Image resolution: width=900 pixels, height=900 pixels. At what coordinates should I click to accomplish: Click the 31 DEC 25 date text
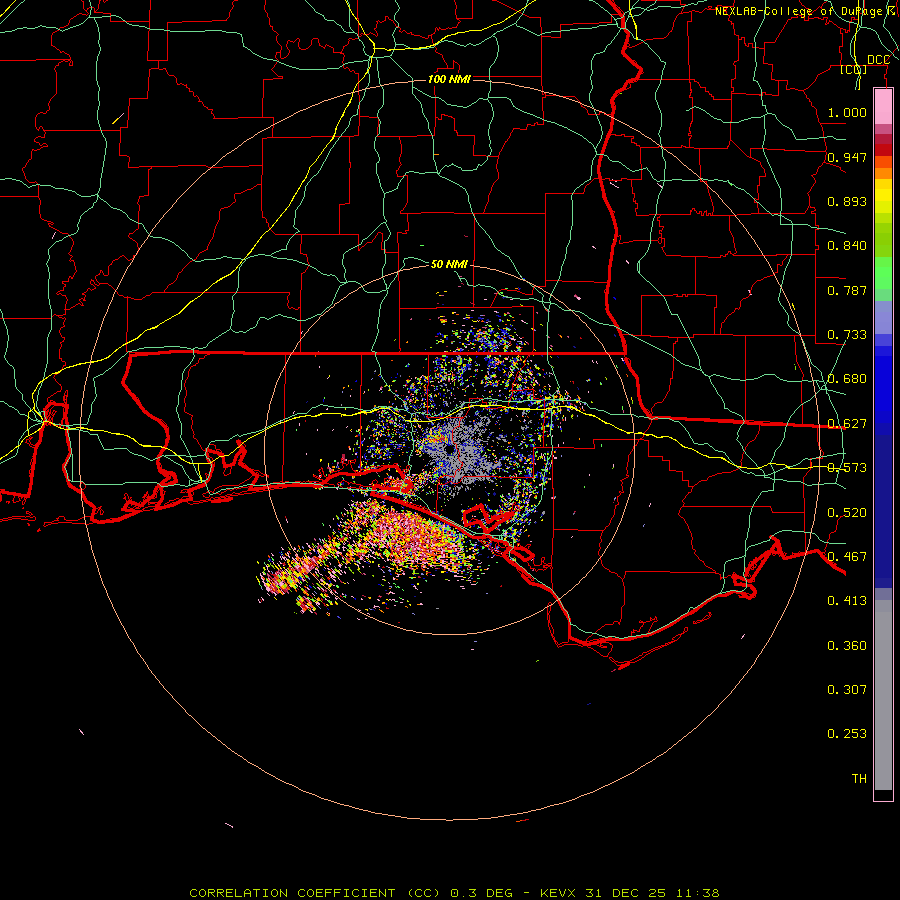[x=626, y=893]
